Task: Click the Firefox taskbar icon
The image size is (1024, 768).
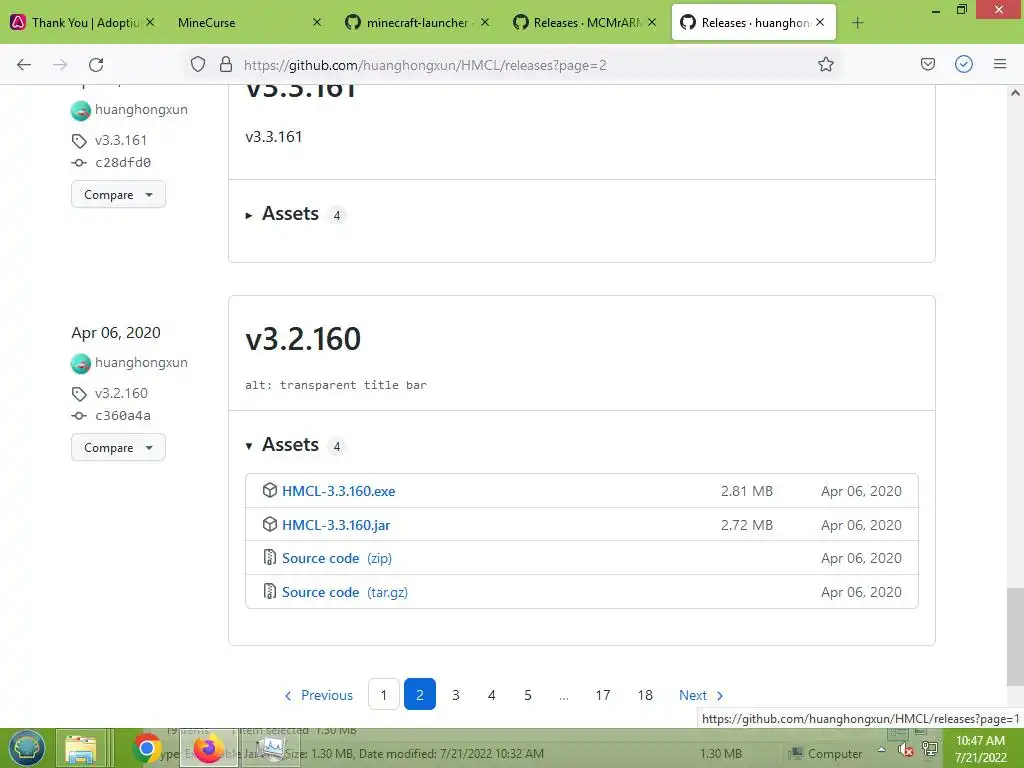Action: [208, 749]
